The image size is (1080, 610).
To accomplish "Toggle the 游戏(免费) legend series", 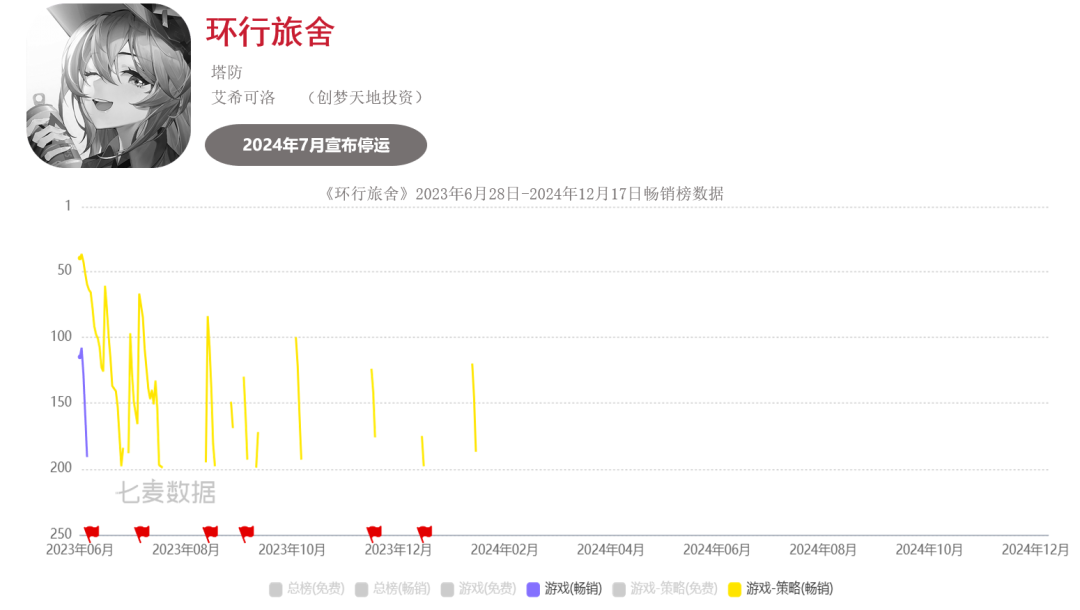I will tap(479, 589).
